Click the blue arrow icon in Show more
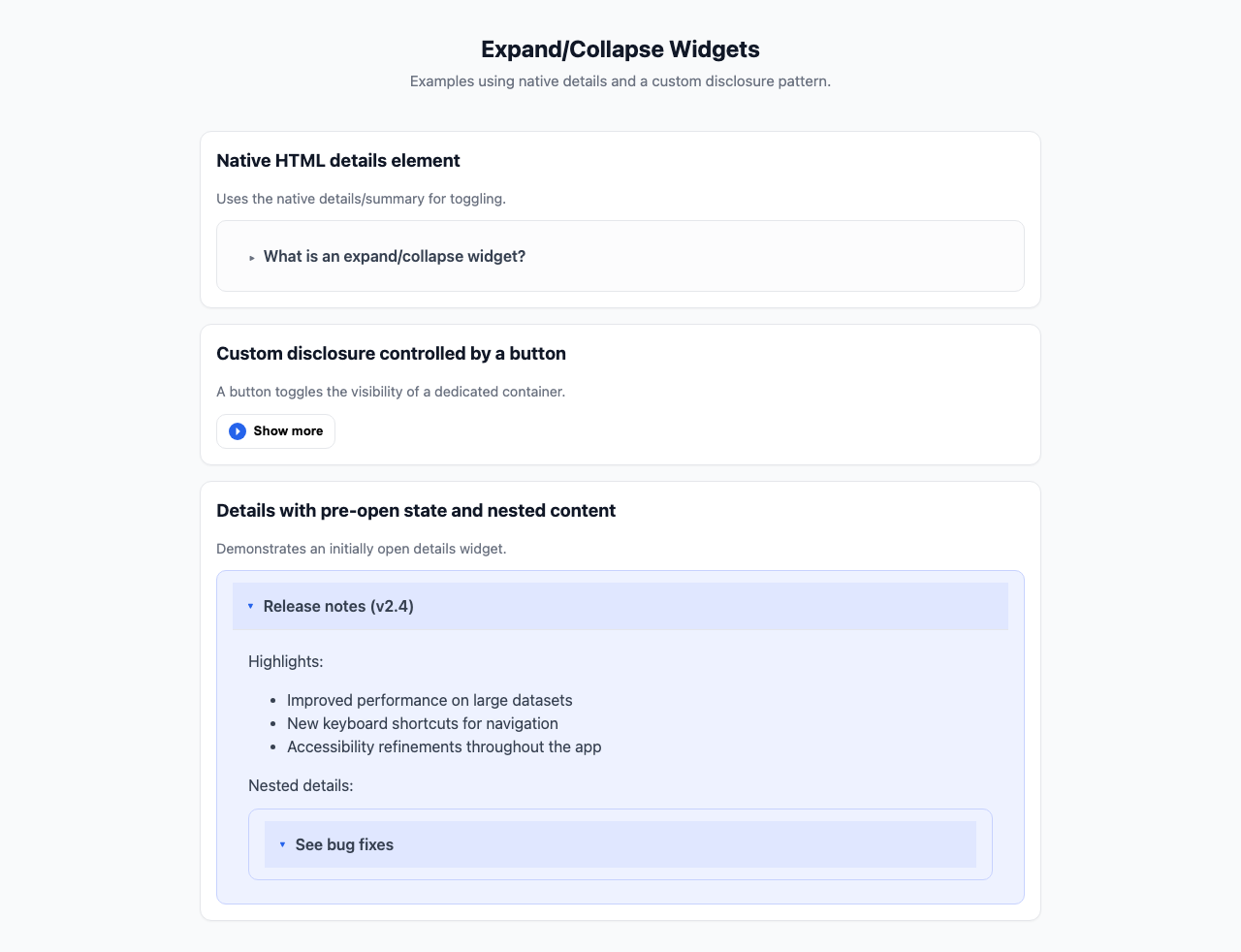This screenshot has width=1241, height=952. point(238,431)
